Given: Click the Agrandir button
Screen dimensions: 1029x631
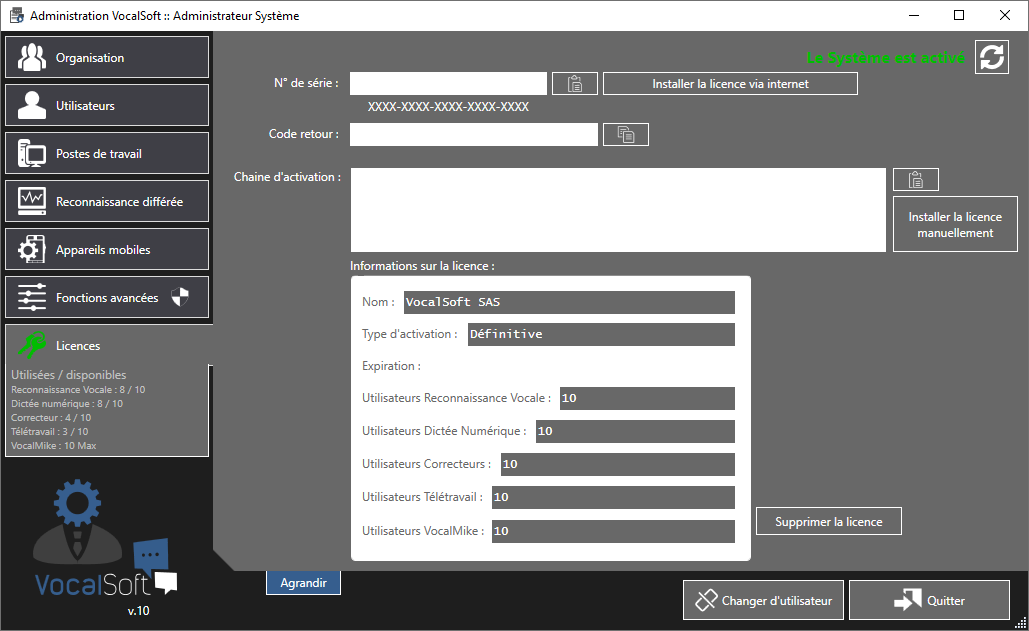Looking at the screenshot, I should point(303,582).
